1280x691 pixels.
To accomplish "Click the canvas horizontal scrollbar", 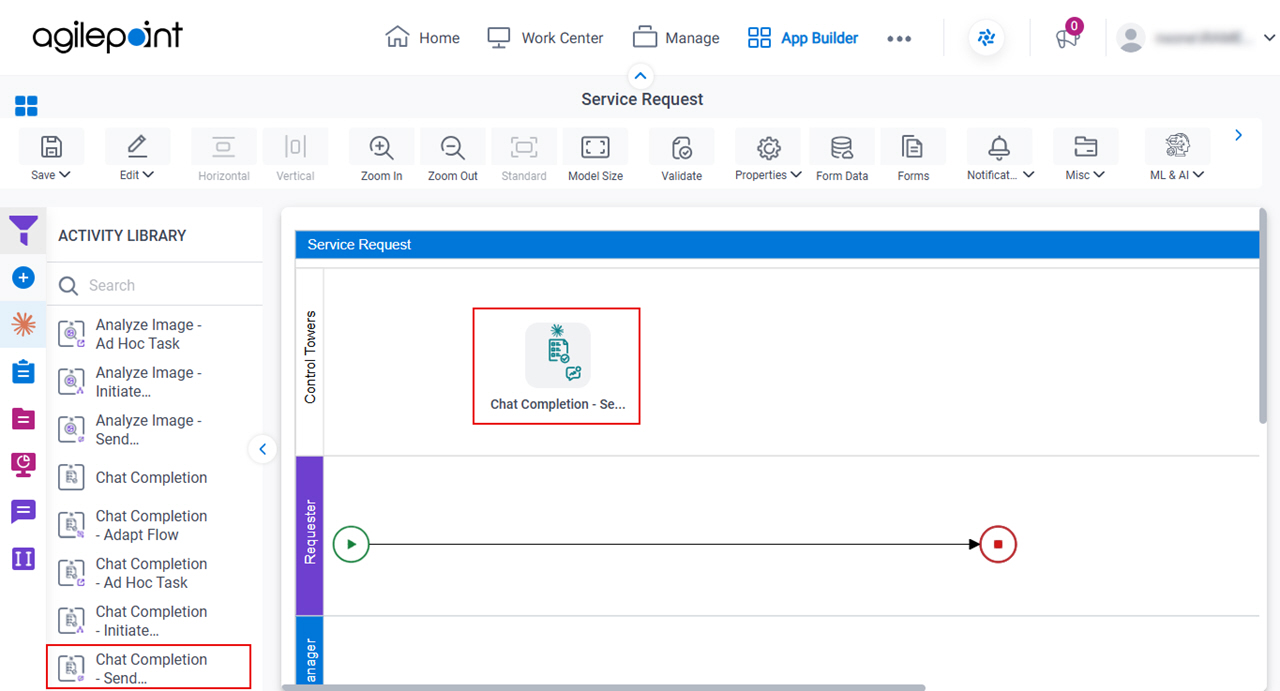I will pos(603,687).
